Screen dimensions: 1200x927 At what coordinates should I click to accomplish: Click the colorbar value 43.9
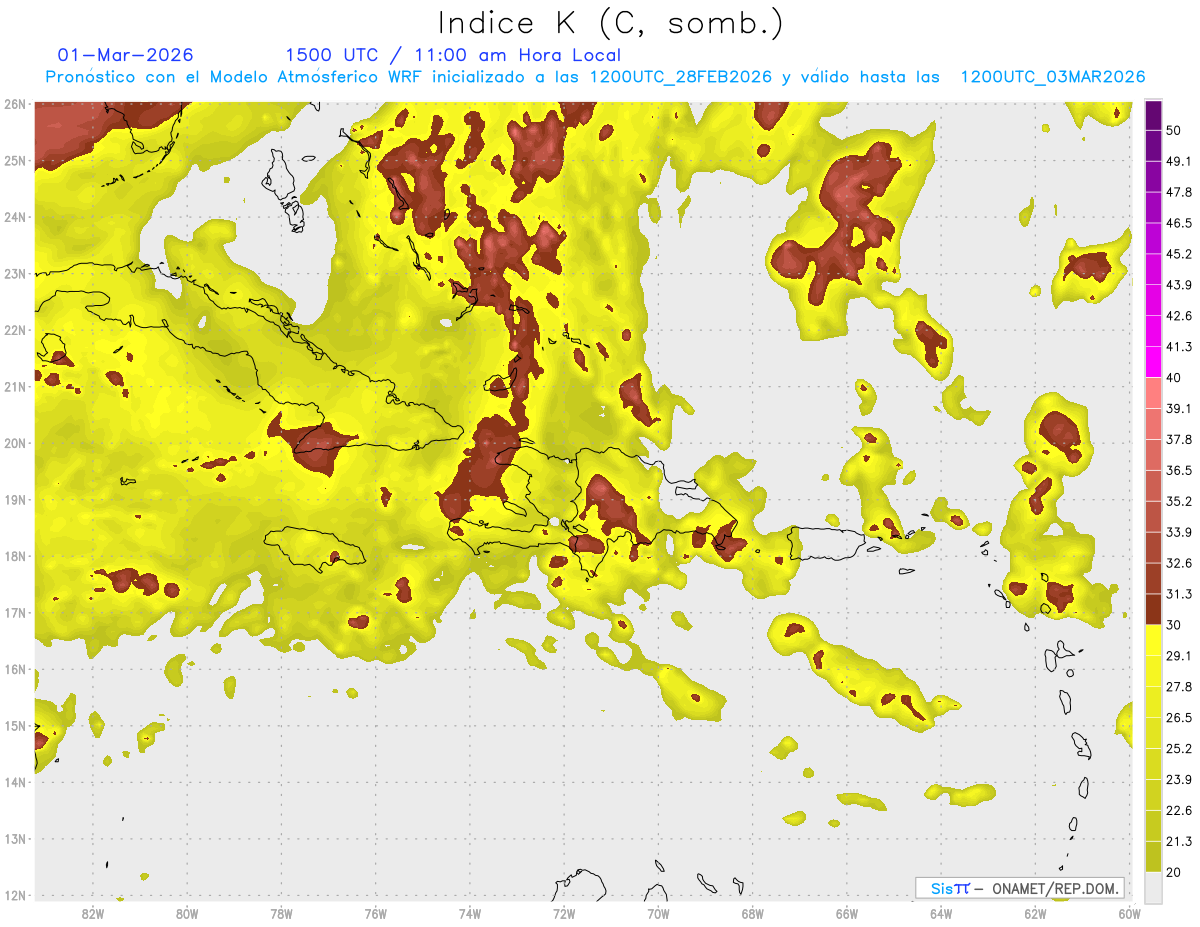tap(1179, 285)
